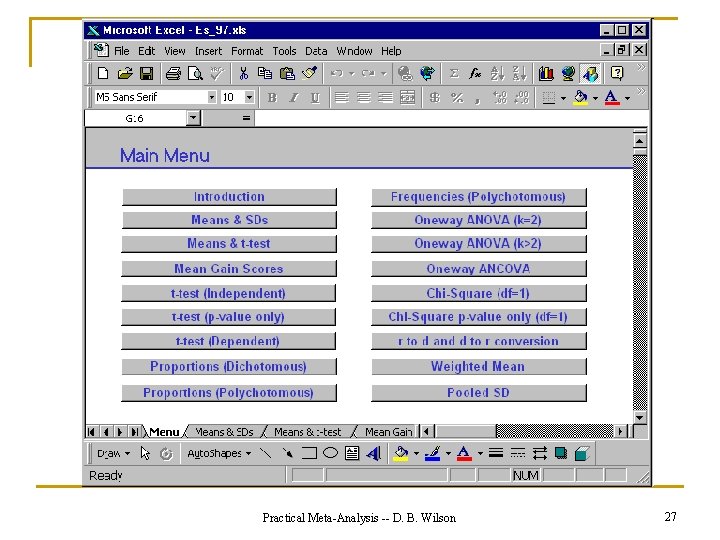Switch to the Mean Gain sheet tab
Screen dimensions: 720x540
pyautogui.click(x=388, y=432)
